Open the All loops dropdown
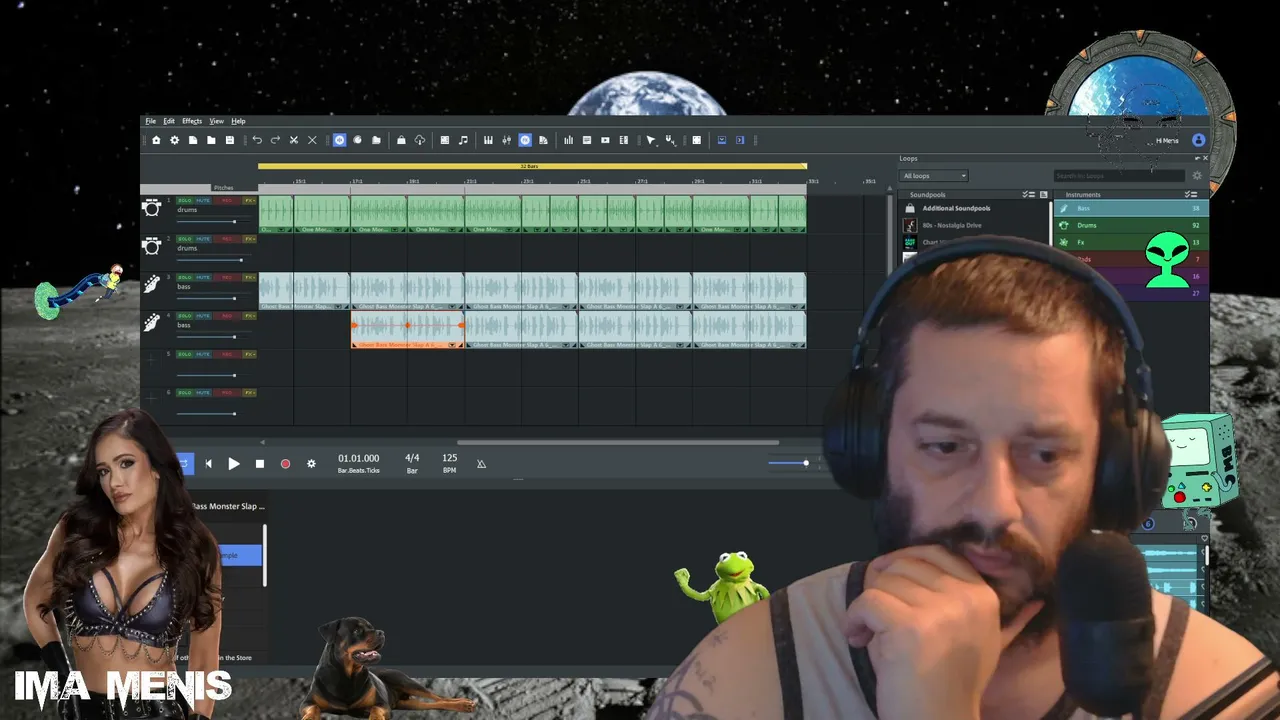Screen dimensions: 1280x720 pyautogui.click(x=934, y=176)
